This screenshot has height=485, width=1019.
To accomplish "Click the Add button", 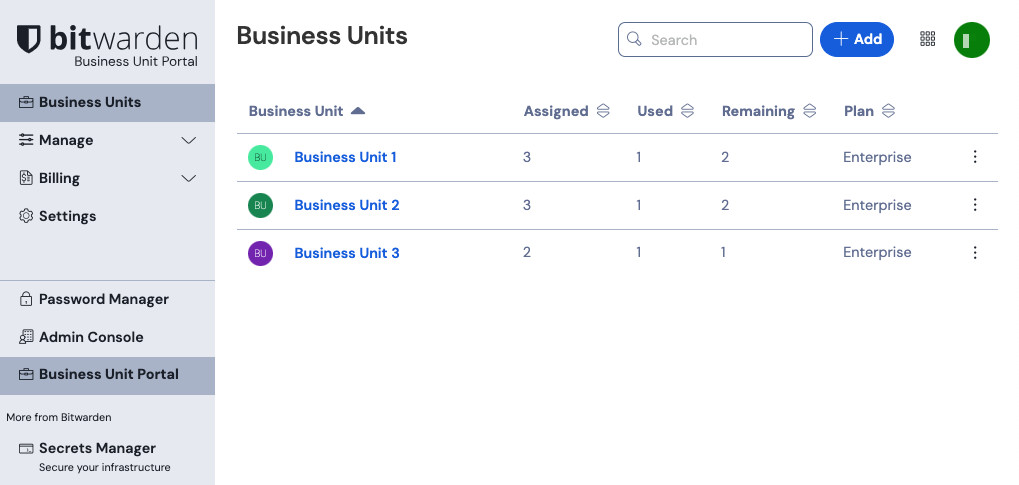I will coord(857,39).
